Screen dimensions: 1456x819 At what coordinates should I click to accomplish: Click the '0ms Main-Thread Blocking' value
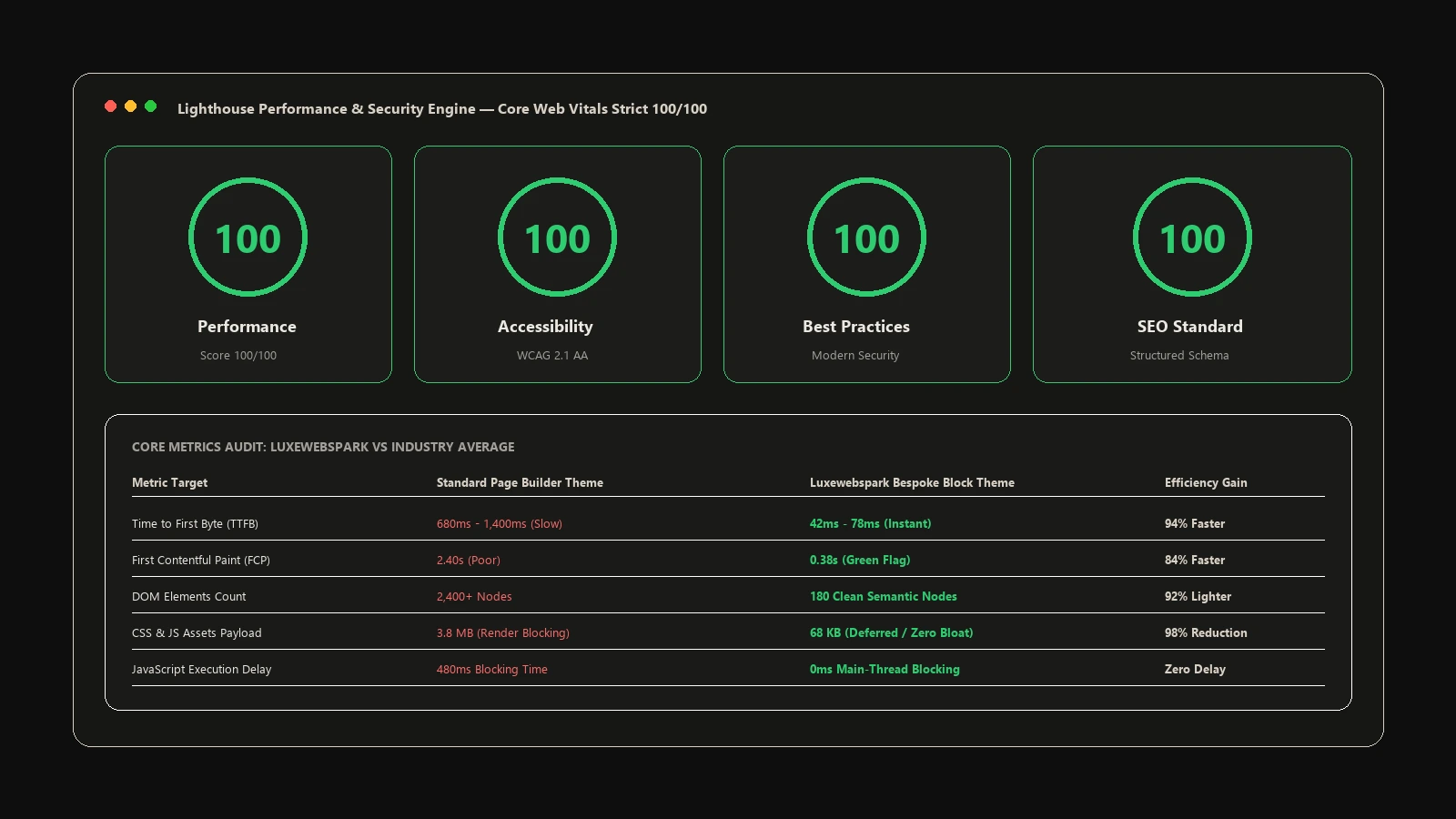(x=885, y=670)
